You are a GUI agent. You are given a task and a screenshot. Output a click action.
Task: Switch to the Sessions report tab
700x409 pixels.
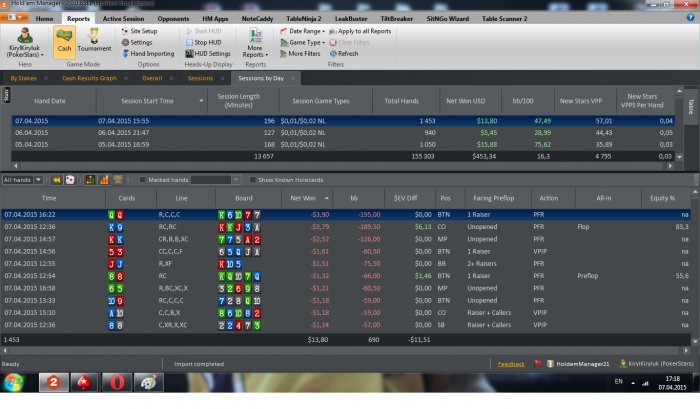[x=200, y=78]
